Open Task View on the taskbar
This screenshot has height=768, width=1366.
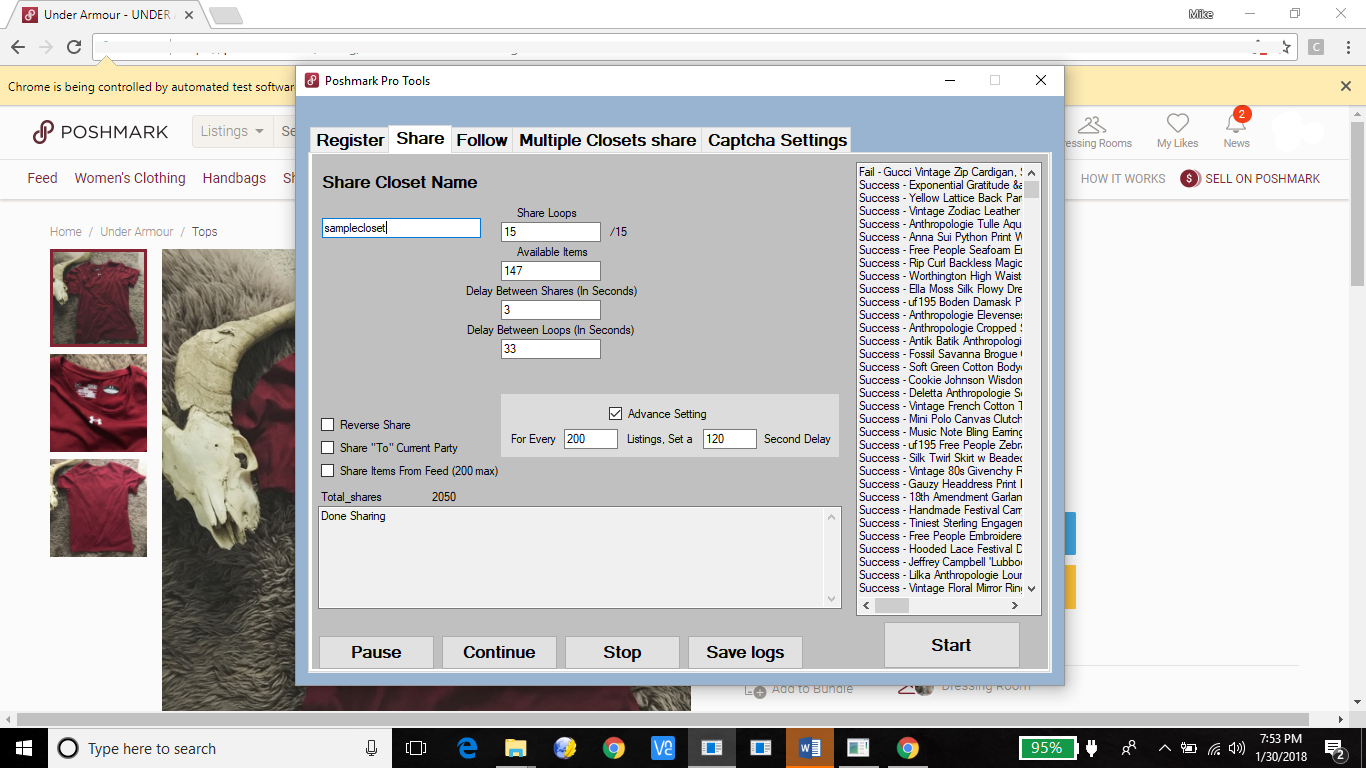click(x=416, y=748)
